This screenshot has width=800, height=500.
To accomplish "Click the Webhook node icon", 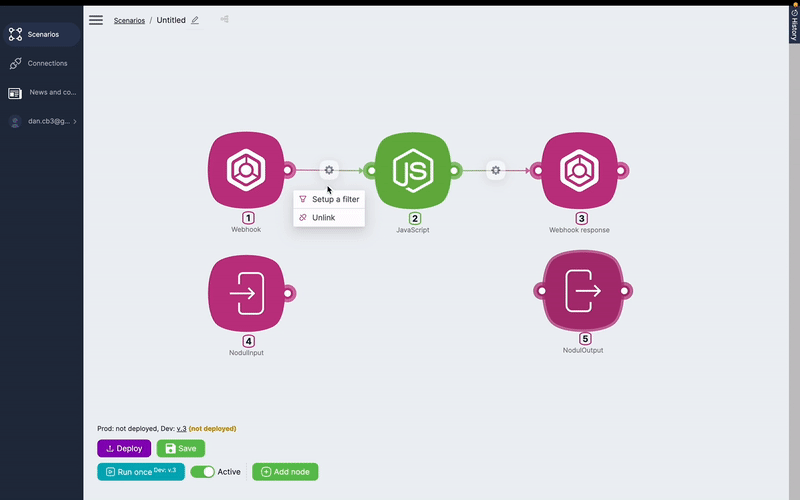I will 246,170.
